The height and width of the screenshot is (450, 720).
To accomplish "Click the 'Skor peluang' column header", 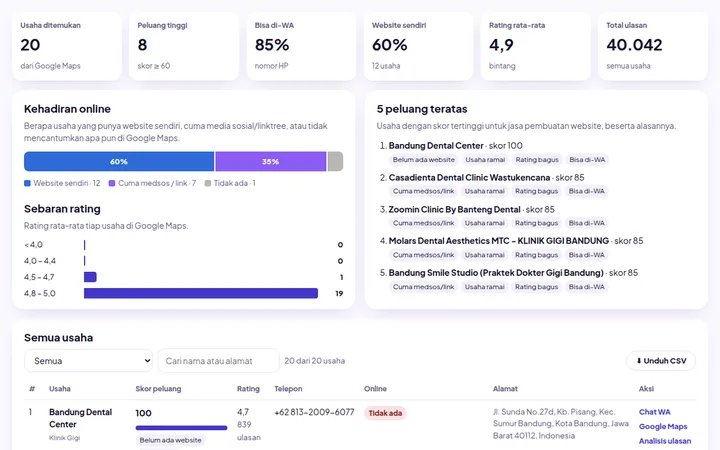I will (x=158, y=389).
